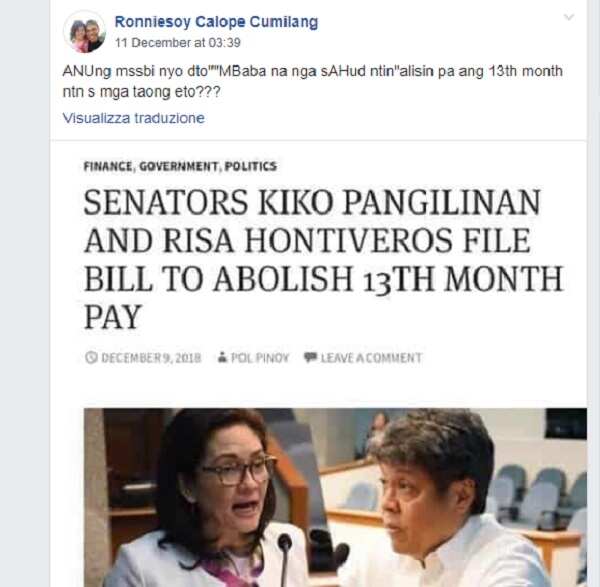Open the post timestamp 11 December at 03:39
600x587 pixels.
click(178, 42)
